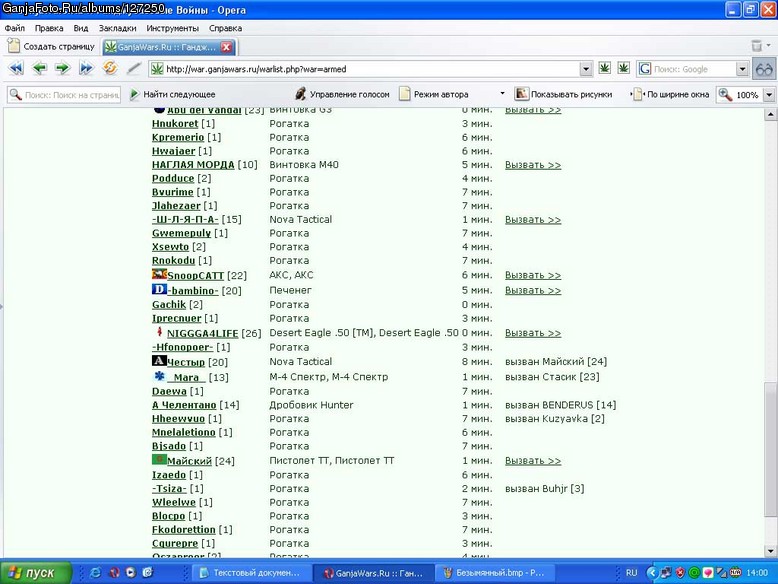
Task: Open the Инструменты menu
Action: tap(172, 28)
